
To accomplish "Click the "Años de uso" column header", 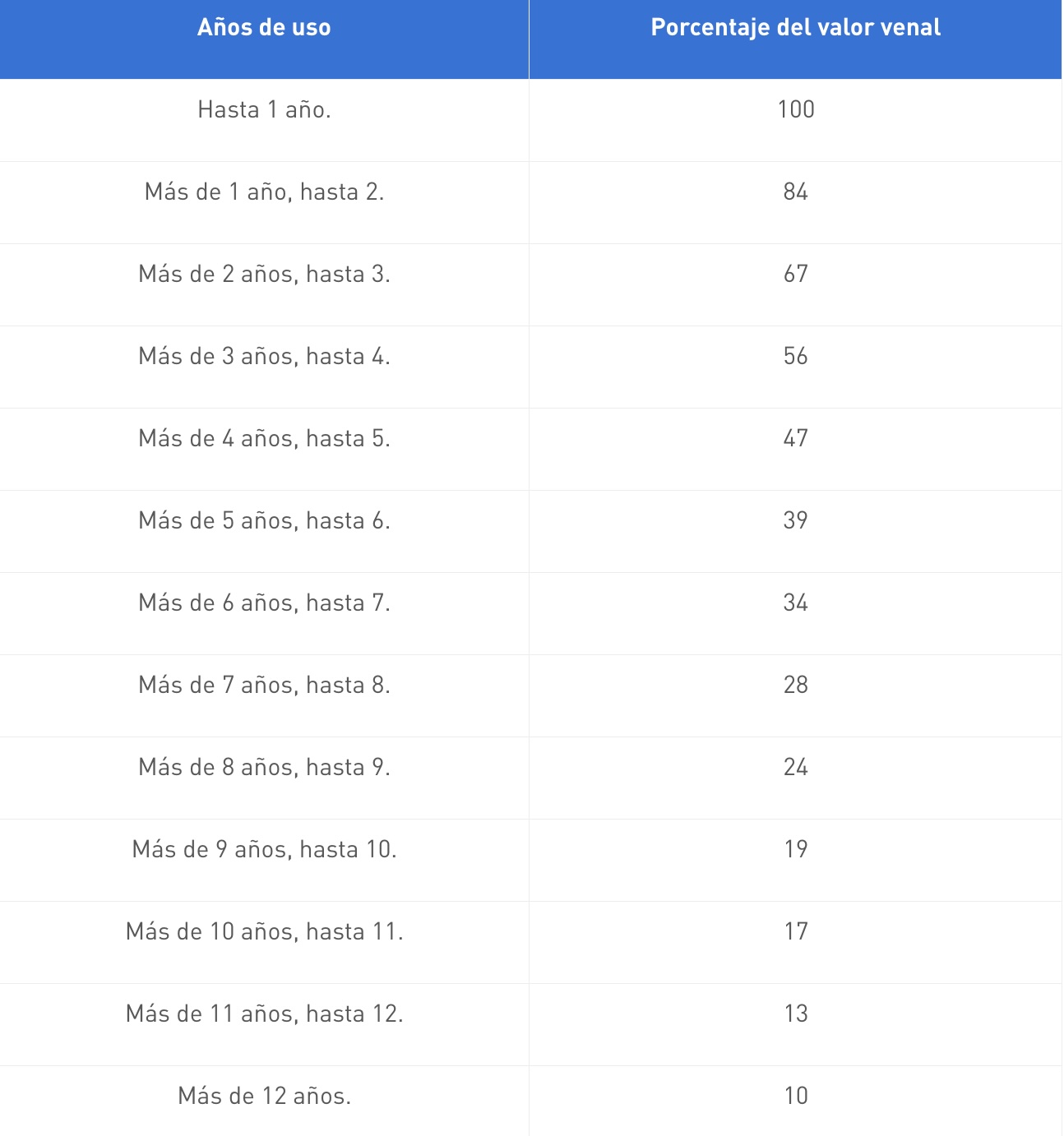I will (x=264, y=28).
